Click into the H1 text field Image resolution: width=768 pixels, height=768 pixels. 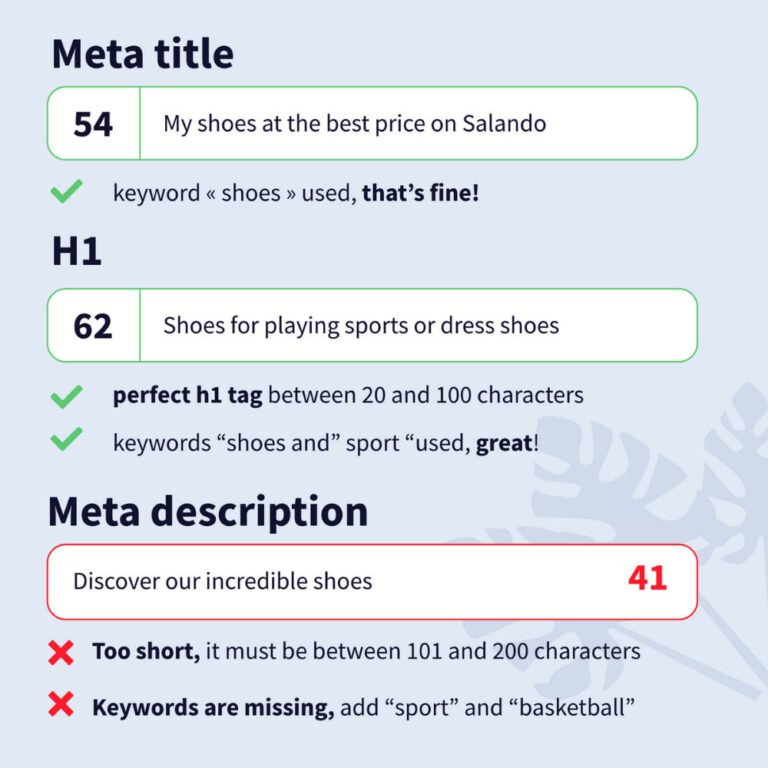pyautogui.click(x=419, y=325)
